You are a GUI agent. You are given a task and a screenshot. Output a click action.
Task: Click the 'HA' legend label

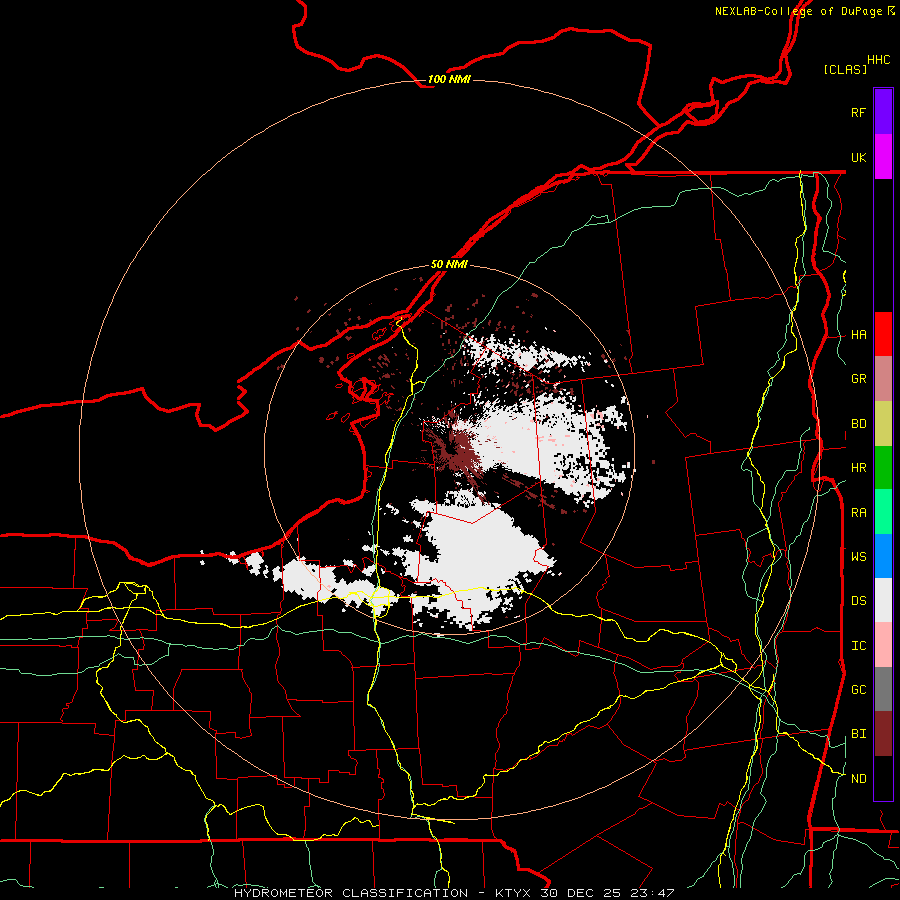858,335
